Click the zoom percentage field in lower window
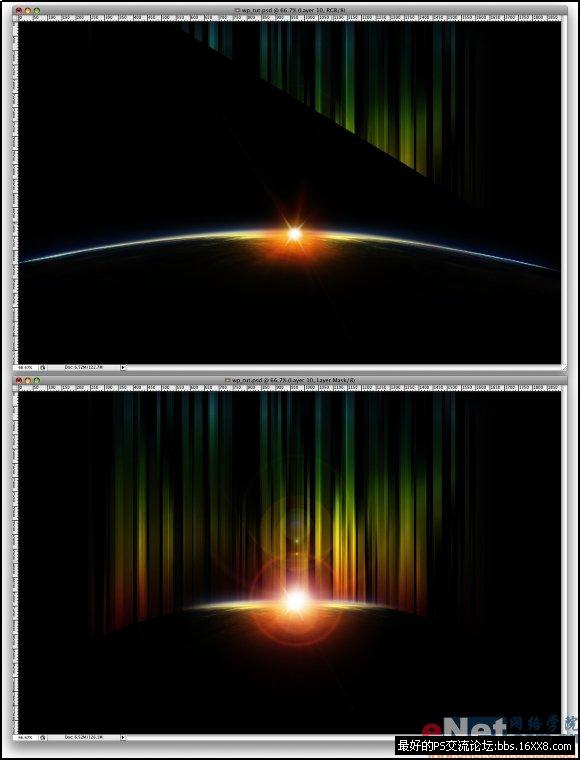Image resolution: width=580 pixels, height=760 pixels. point(26,737)
